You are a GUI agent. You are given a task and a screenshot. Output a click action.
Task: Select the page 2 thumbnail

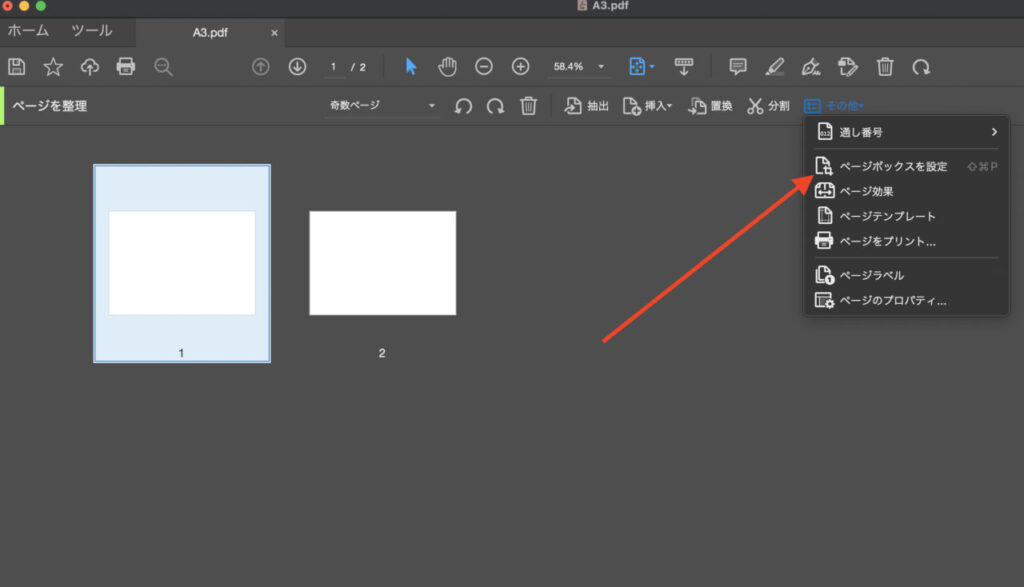382,263
